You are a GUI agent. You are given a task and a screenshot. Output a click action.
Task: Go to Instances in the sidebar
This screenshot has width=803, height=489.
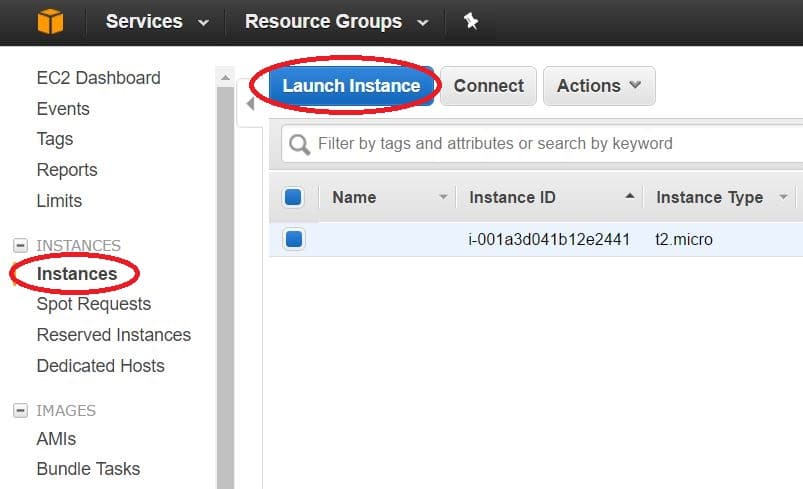coord(77,273)
